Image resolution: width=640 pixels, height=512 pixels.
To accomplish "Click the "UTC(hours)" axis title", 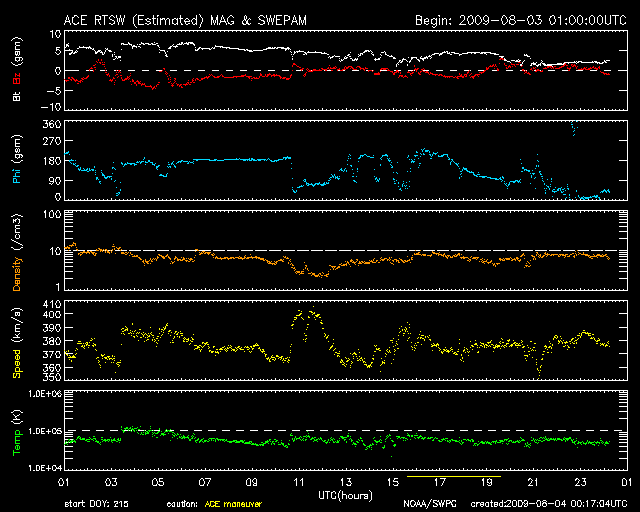I will pos(345,496).
